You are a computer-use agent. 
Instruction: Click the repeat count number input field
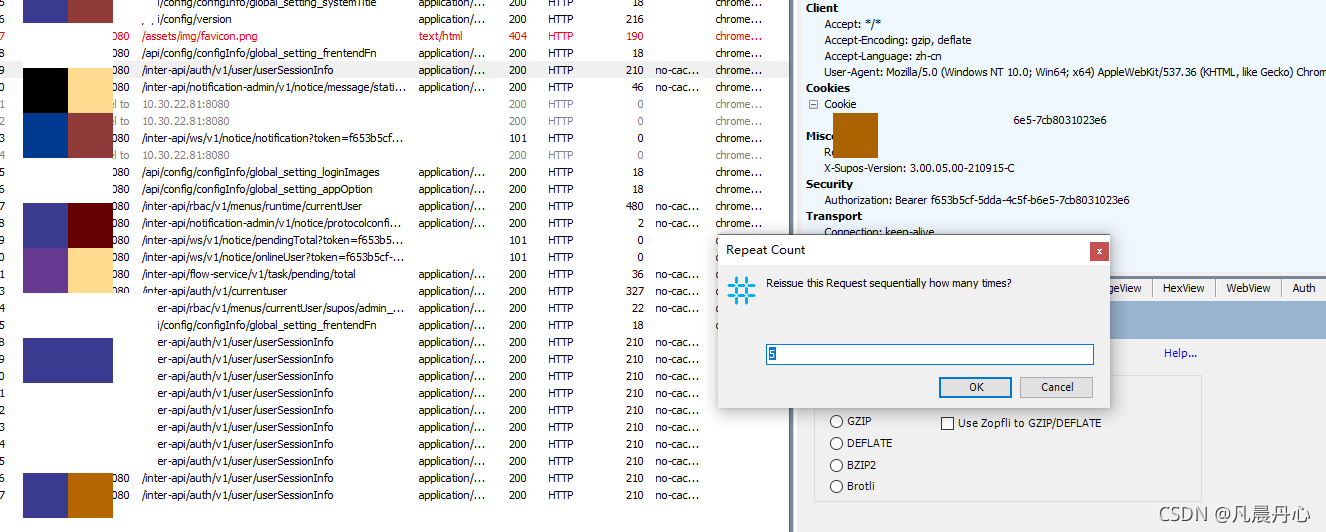tap(930, 354)
